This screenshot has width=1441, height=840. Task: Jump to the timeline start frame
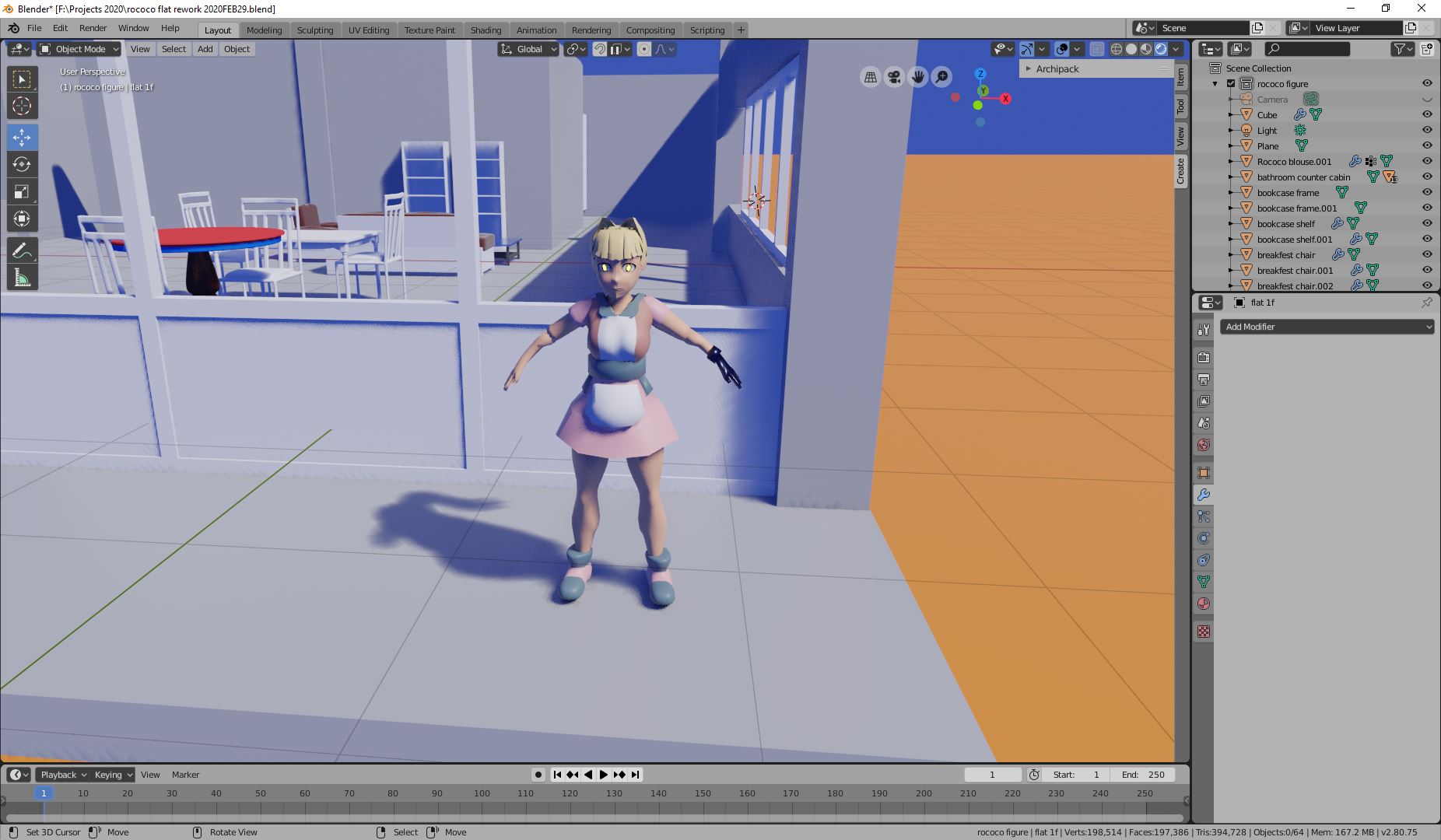coord(557,775)
